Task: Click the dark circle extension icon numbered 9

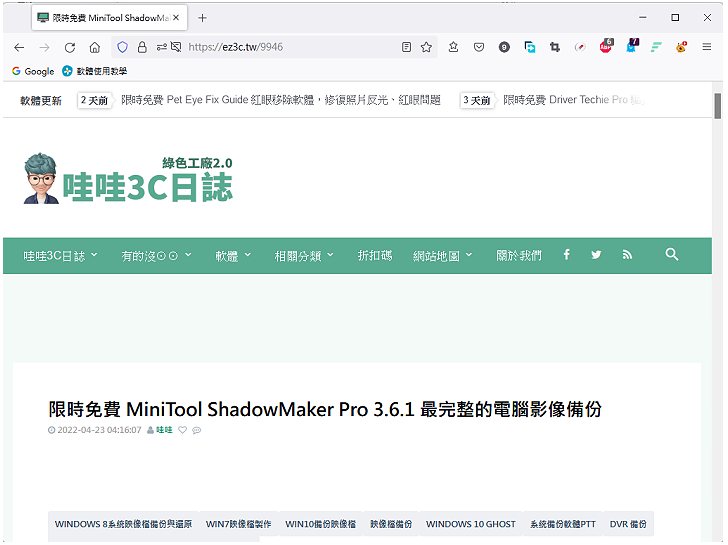Action: [504, 47]
